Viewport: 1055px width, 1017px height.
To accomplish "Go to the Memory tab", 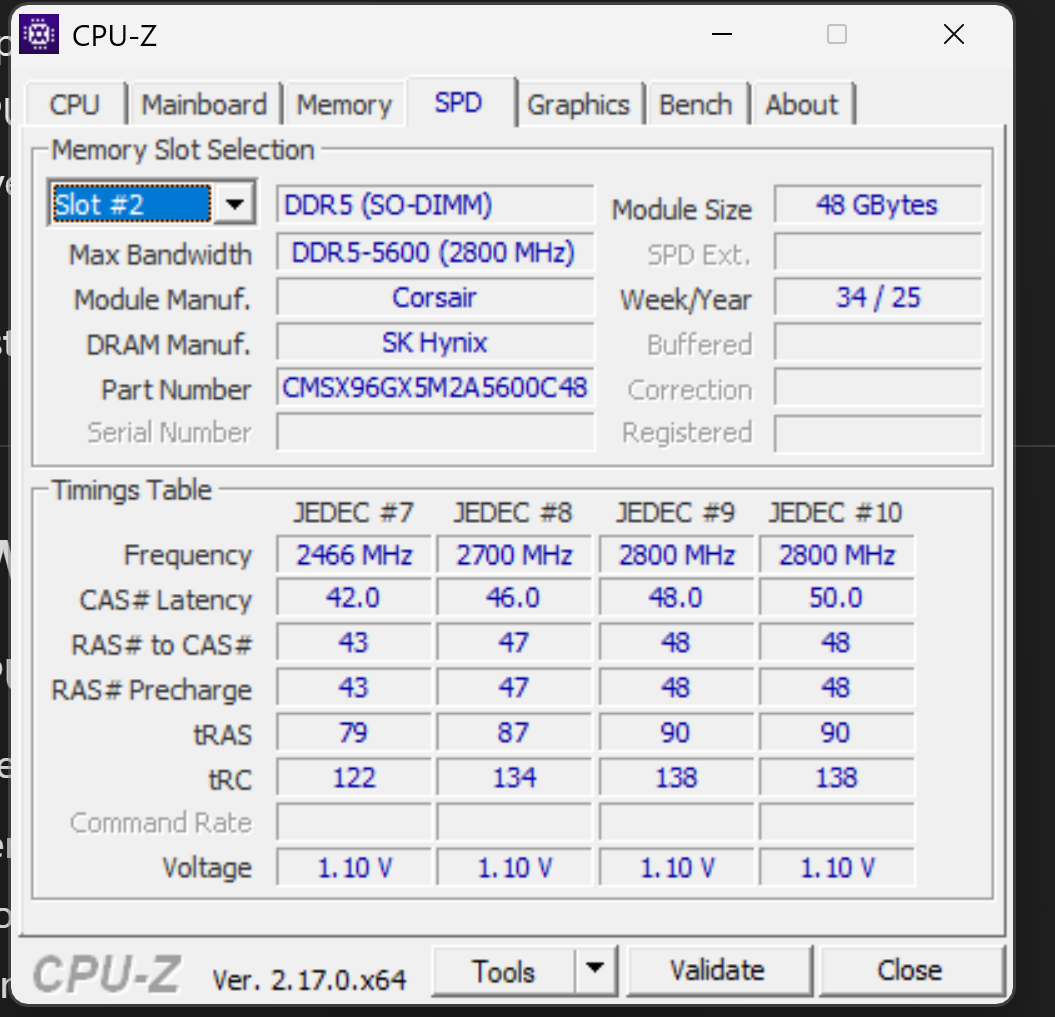I will click(344, 105).
